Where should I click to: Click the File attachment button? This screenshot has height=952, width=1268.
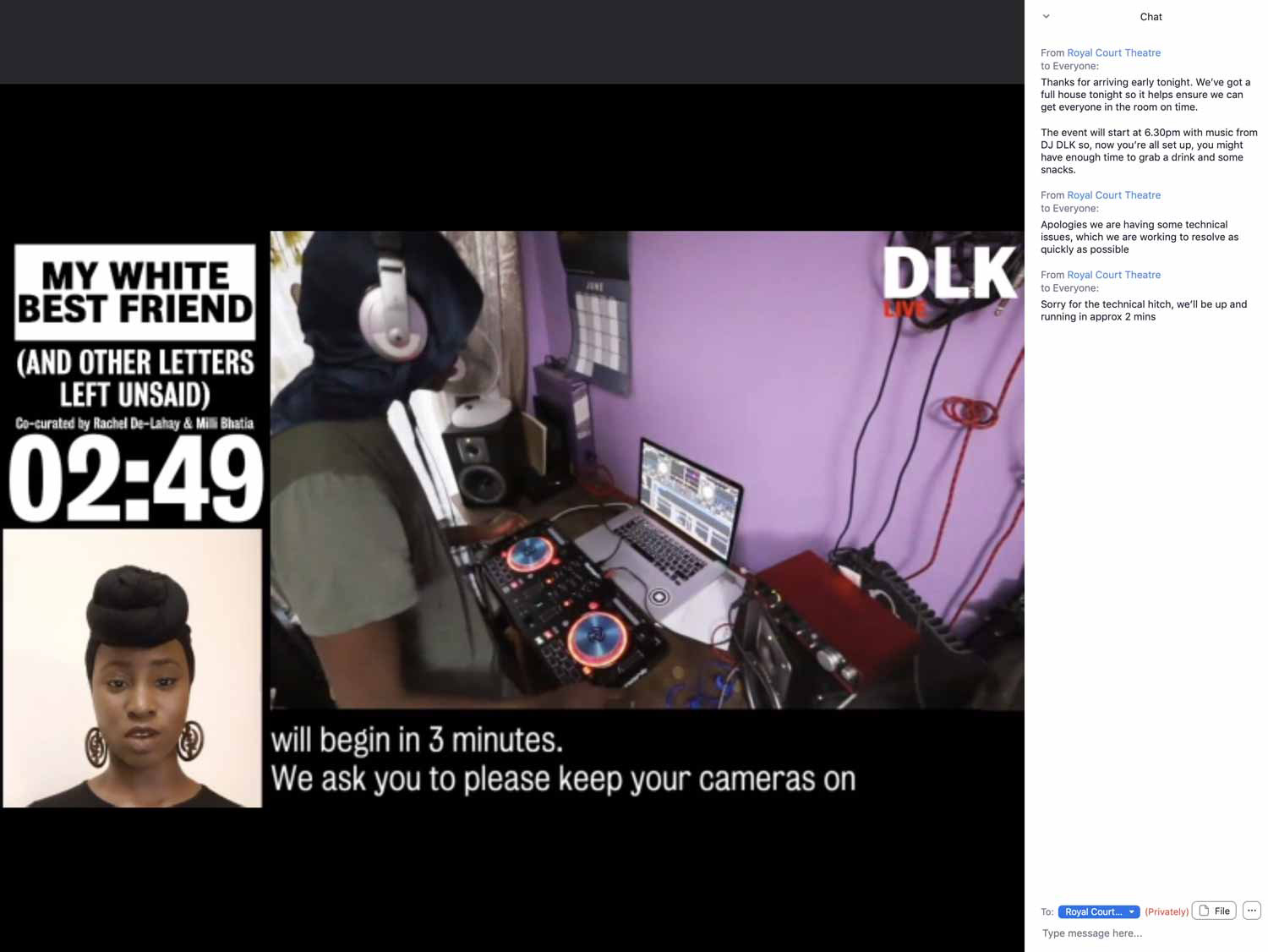coord(1214,911)
